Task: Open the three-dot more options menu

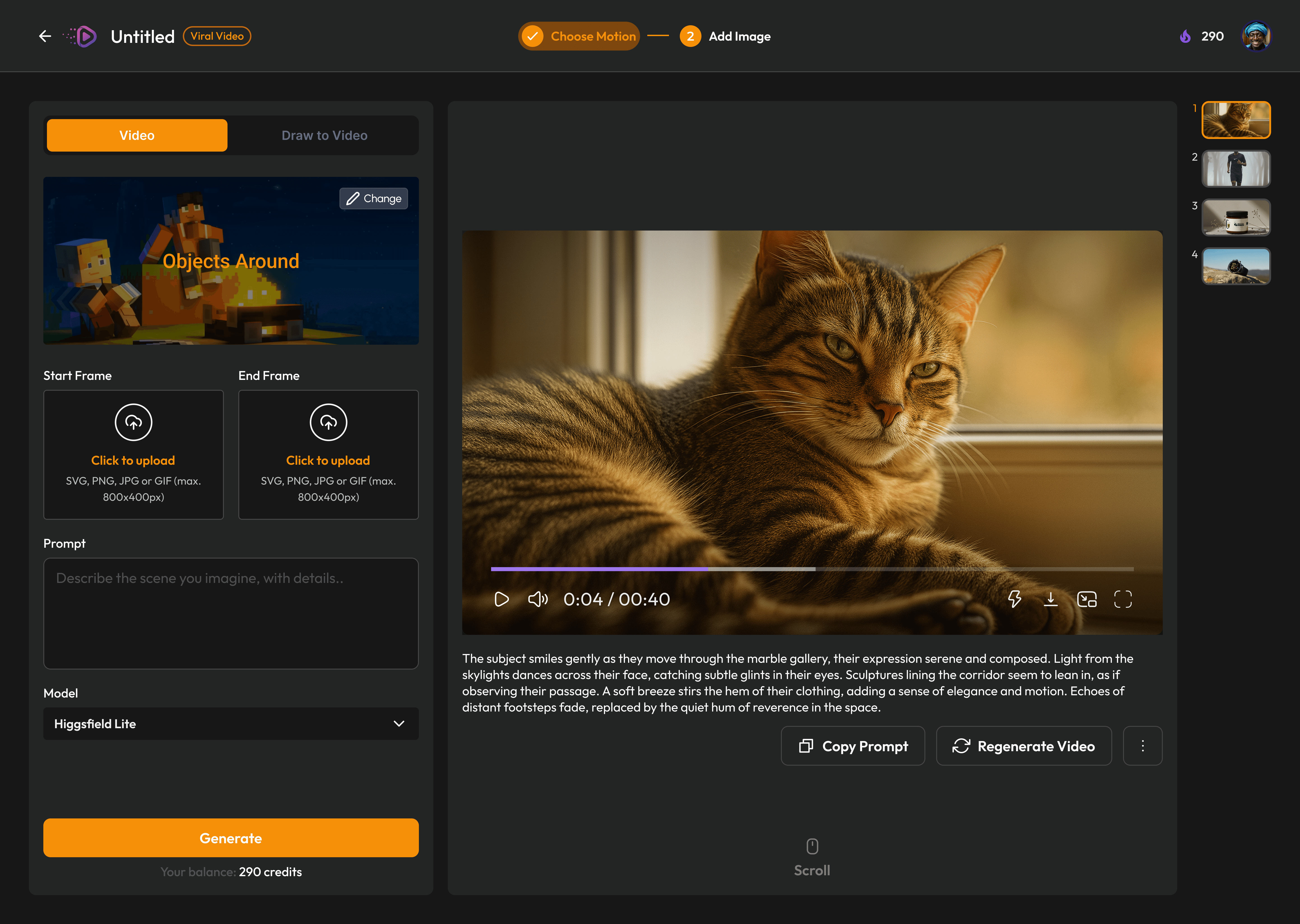Action: pyautogui.click(x=1142, y=746)
